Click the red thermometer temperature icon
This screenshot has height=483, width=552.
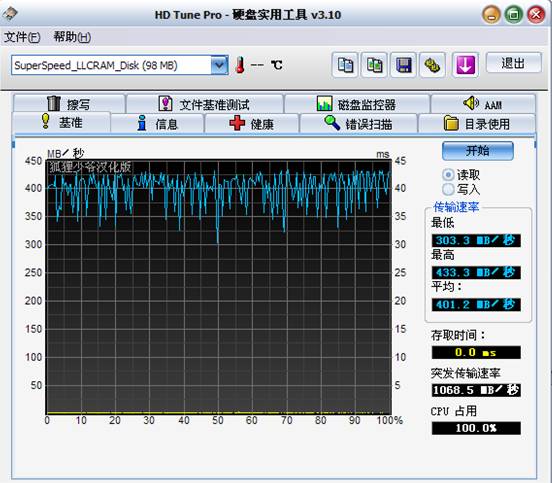coord(240,65)
